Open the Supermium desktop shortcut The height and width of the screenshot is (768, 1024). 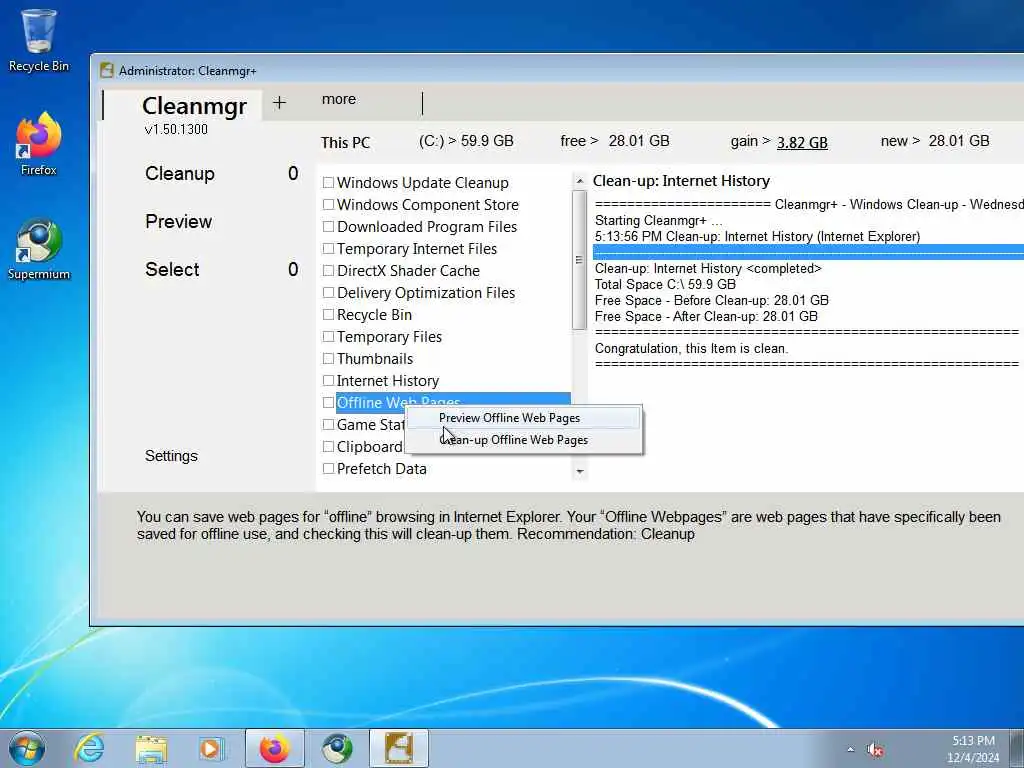(39, 249)
